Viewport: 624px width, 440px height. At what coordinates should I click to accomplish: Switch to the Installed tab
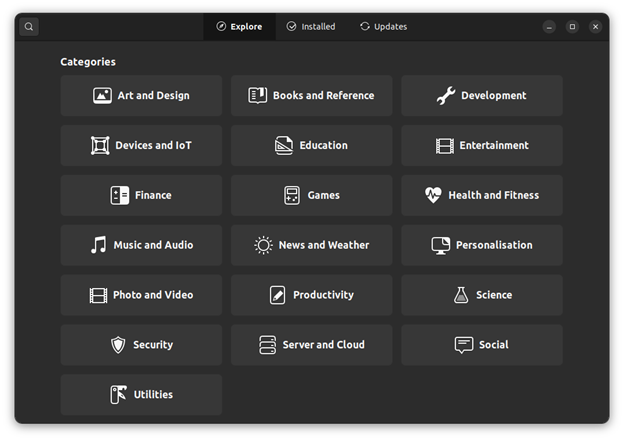311,27
